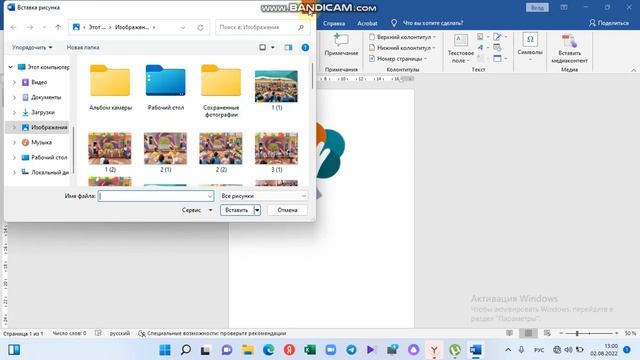Click the zoom out minus button

click(x=561, y=333)
